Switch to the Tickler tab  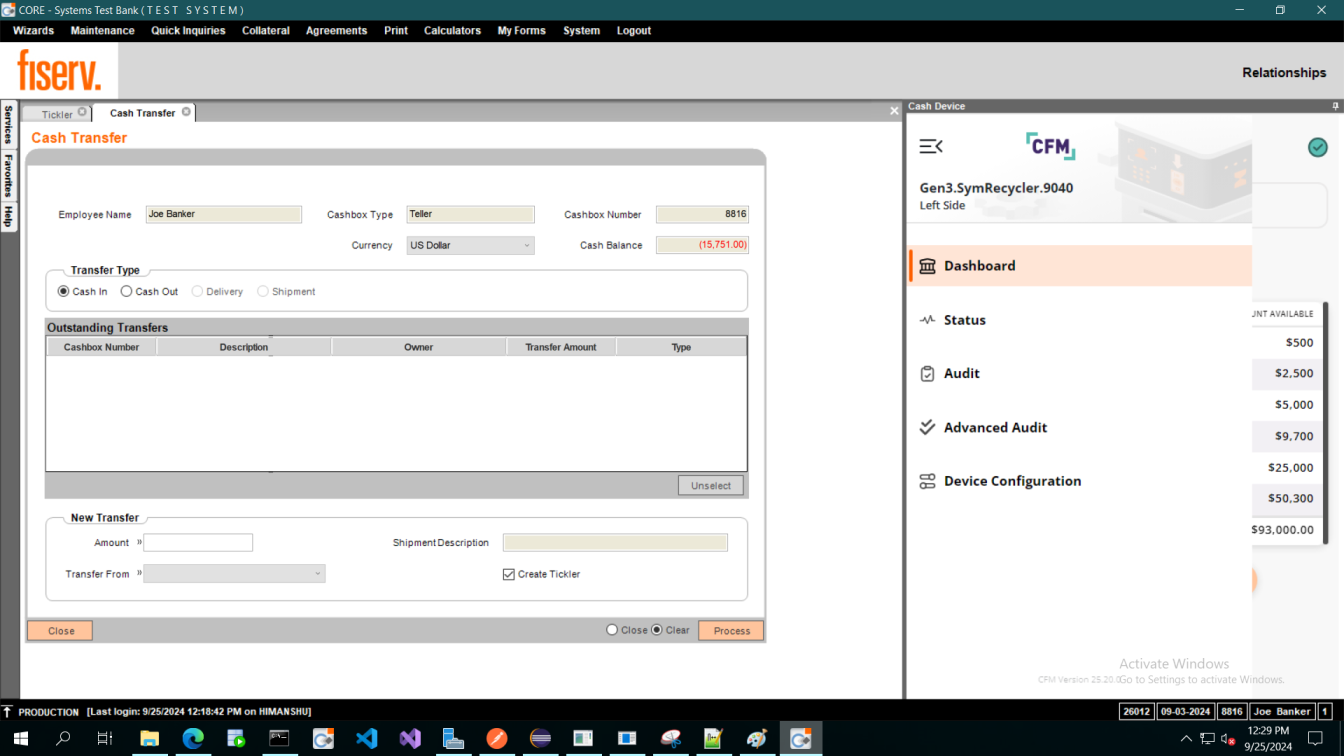(57, 114)
